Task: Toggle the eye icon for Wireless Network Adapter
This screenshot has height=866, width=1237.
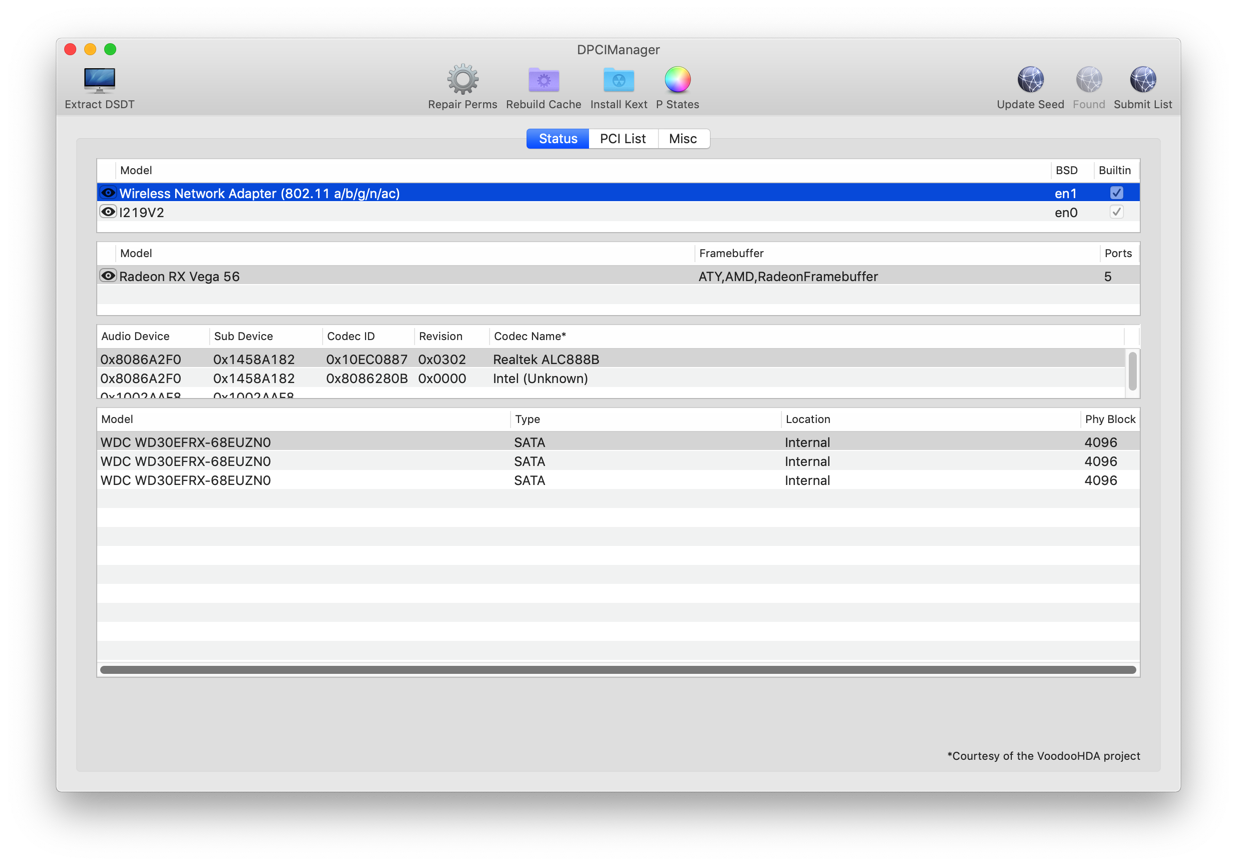Action: 108,193
